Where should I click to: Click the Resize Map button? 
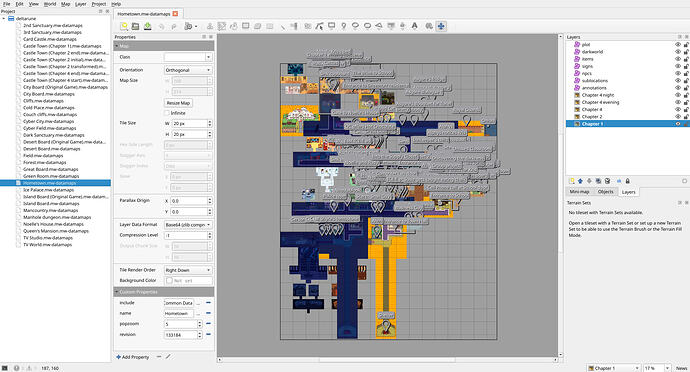pos(178,103)
